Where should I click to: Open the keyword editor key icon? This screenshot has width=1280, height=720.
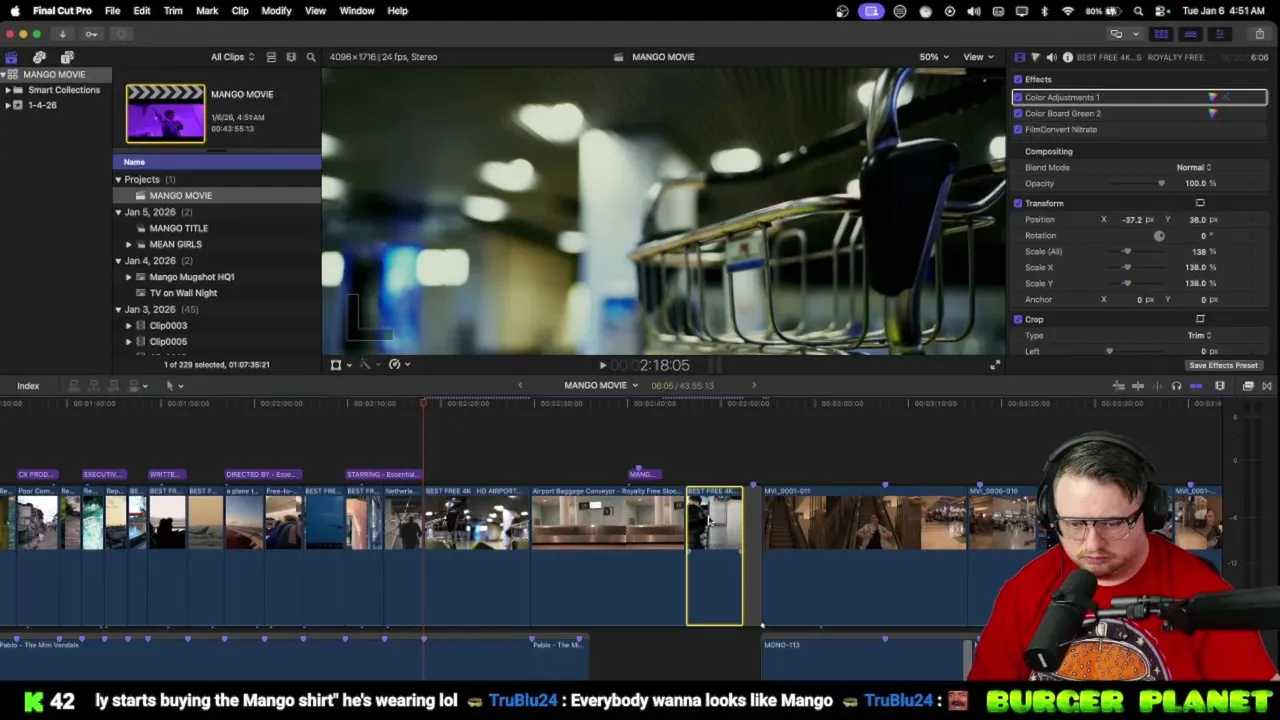(x=91, y=34)
